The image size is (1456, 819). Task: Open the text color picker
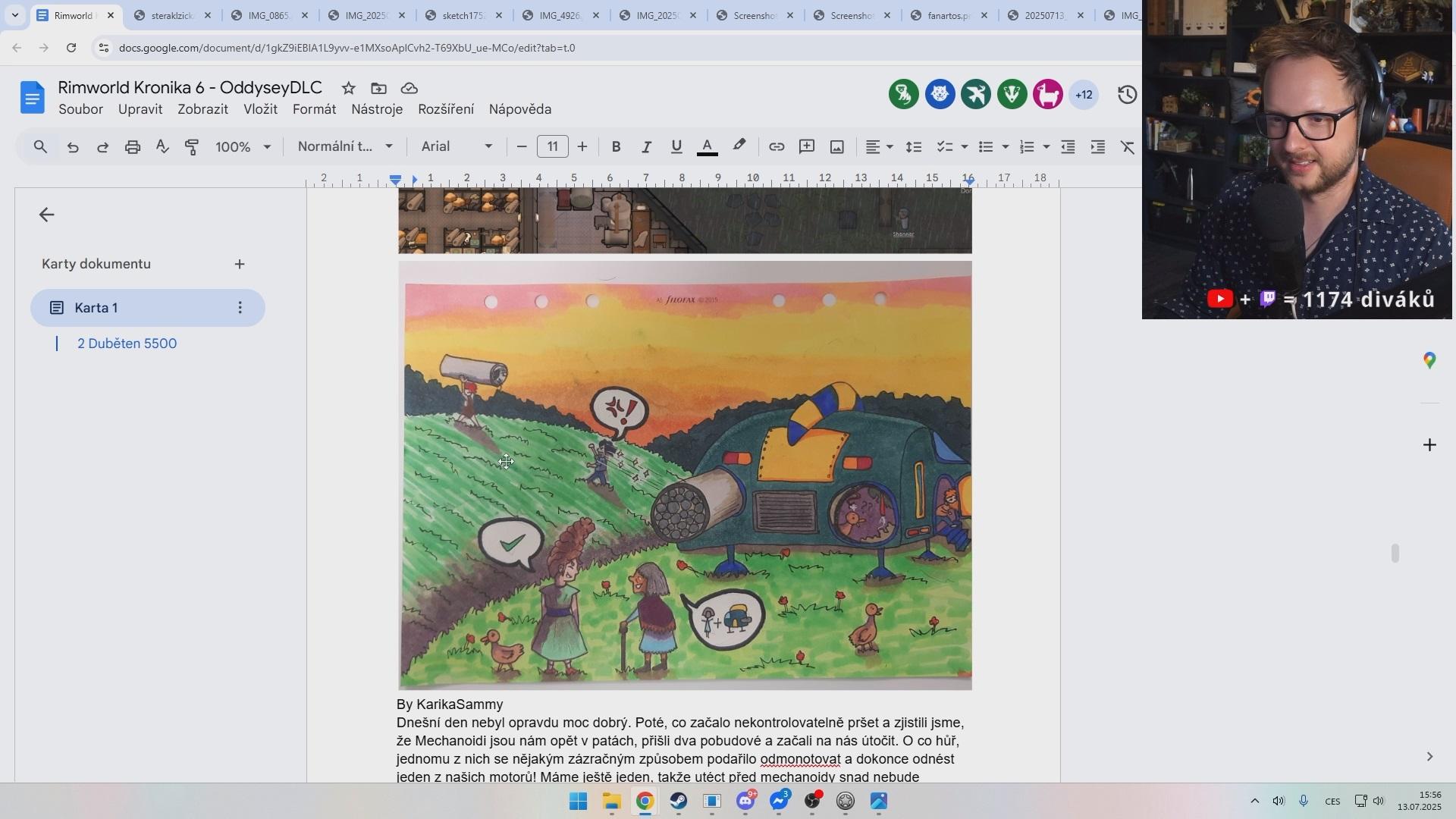[707, 147]
